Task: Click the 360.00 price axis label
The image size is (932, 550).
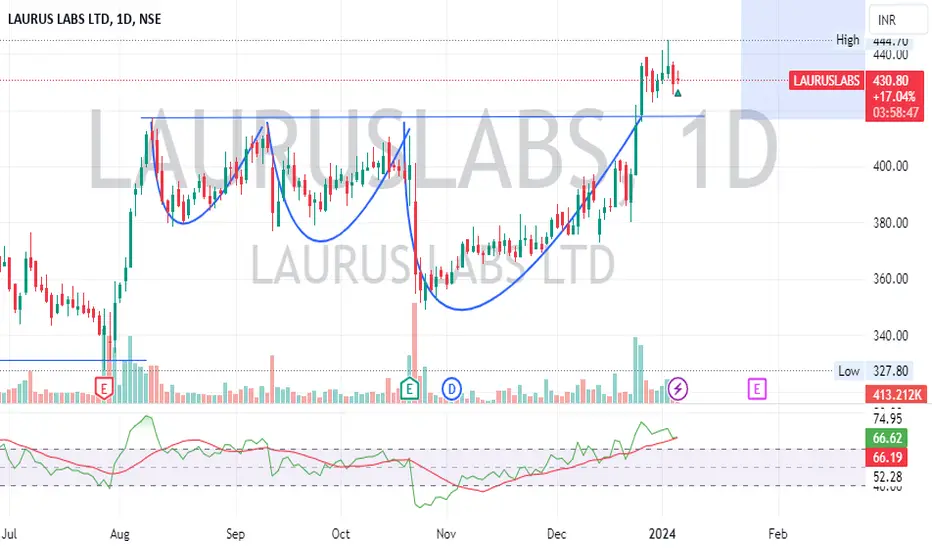Action: [x=890, y=279]
